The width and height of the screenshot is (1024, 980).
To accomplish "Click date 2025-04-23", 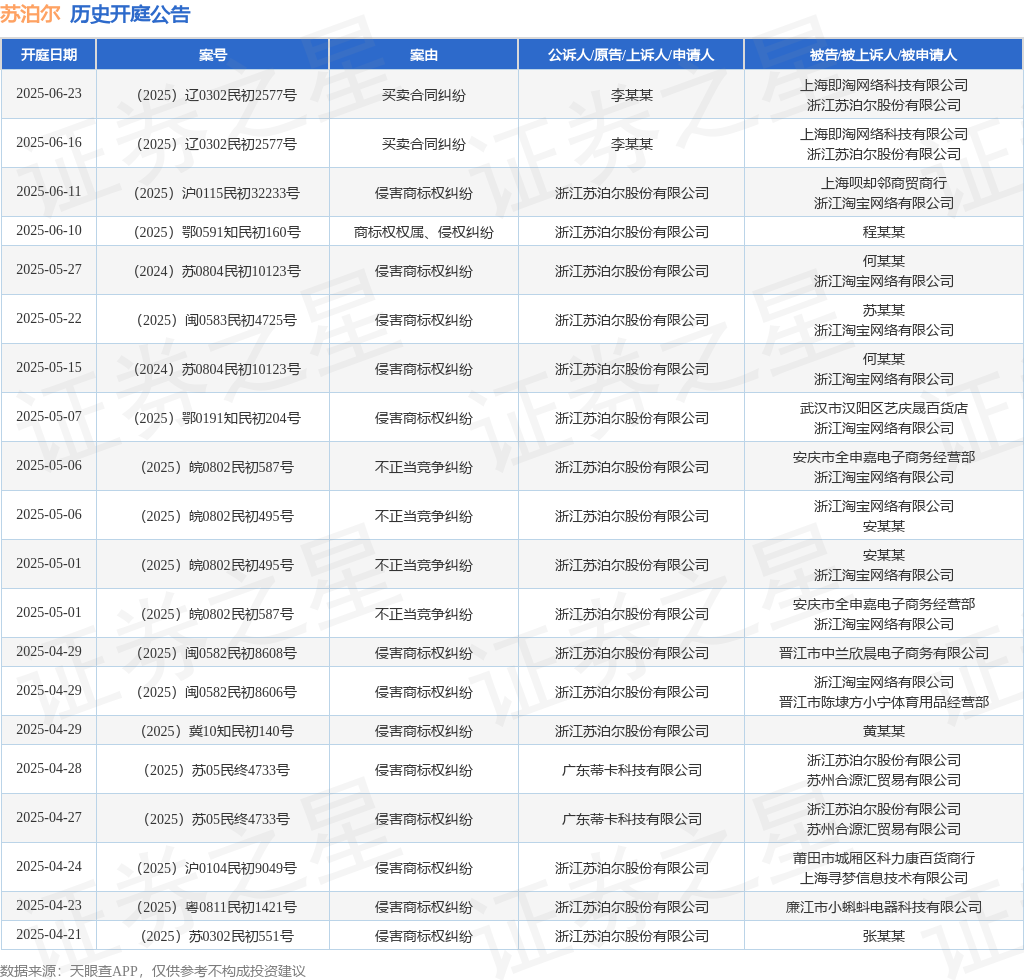I will click(x=49, y=906).
